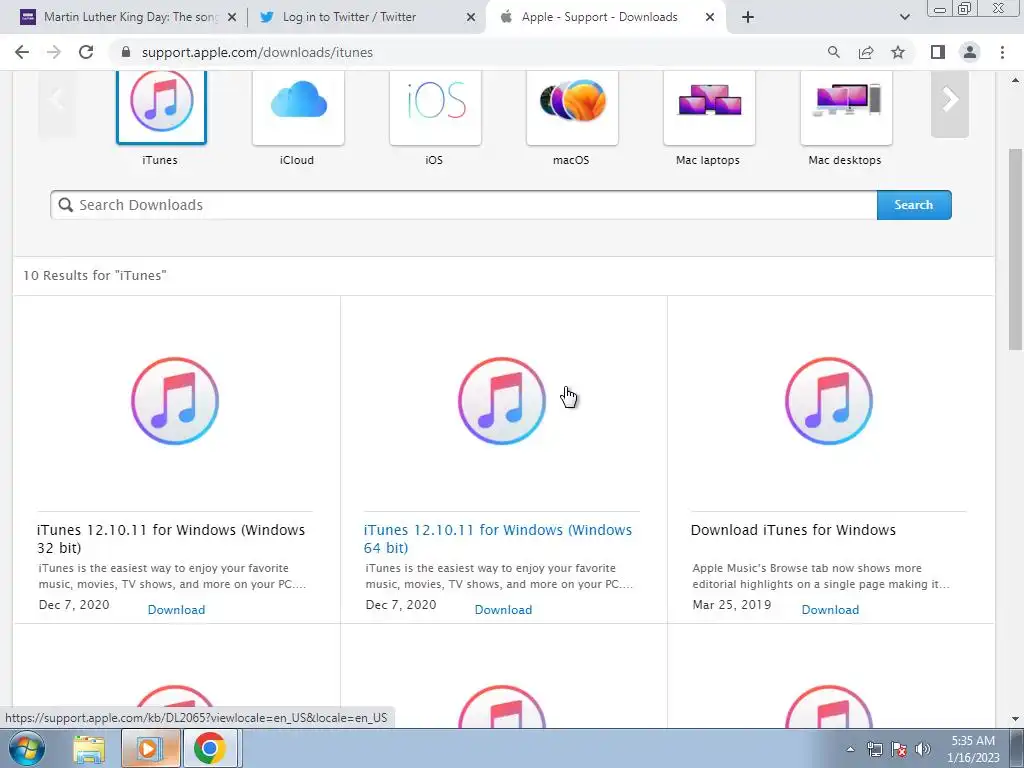Open iTunes 12.10.11 Windows 64 bit title
The width and height of the screenshot is (1024, 768).
(498, 539)
